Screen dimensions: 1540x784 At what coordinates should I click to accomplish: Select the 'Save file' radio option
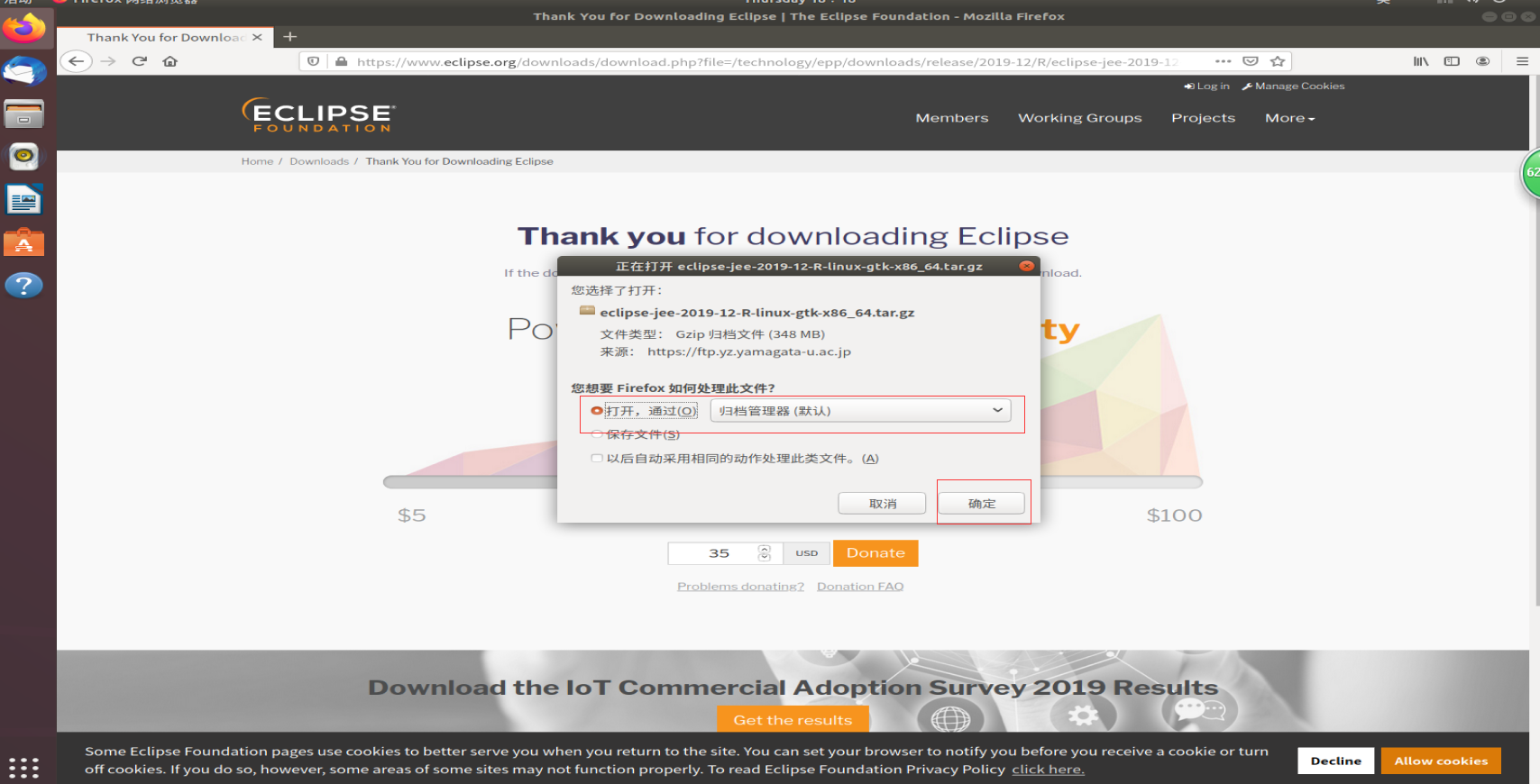597,434
